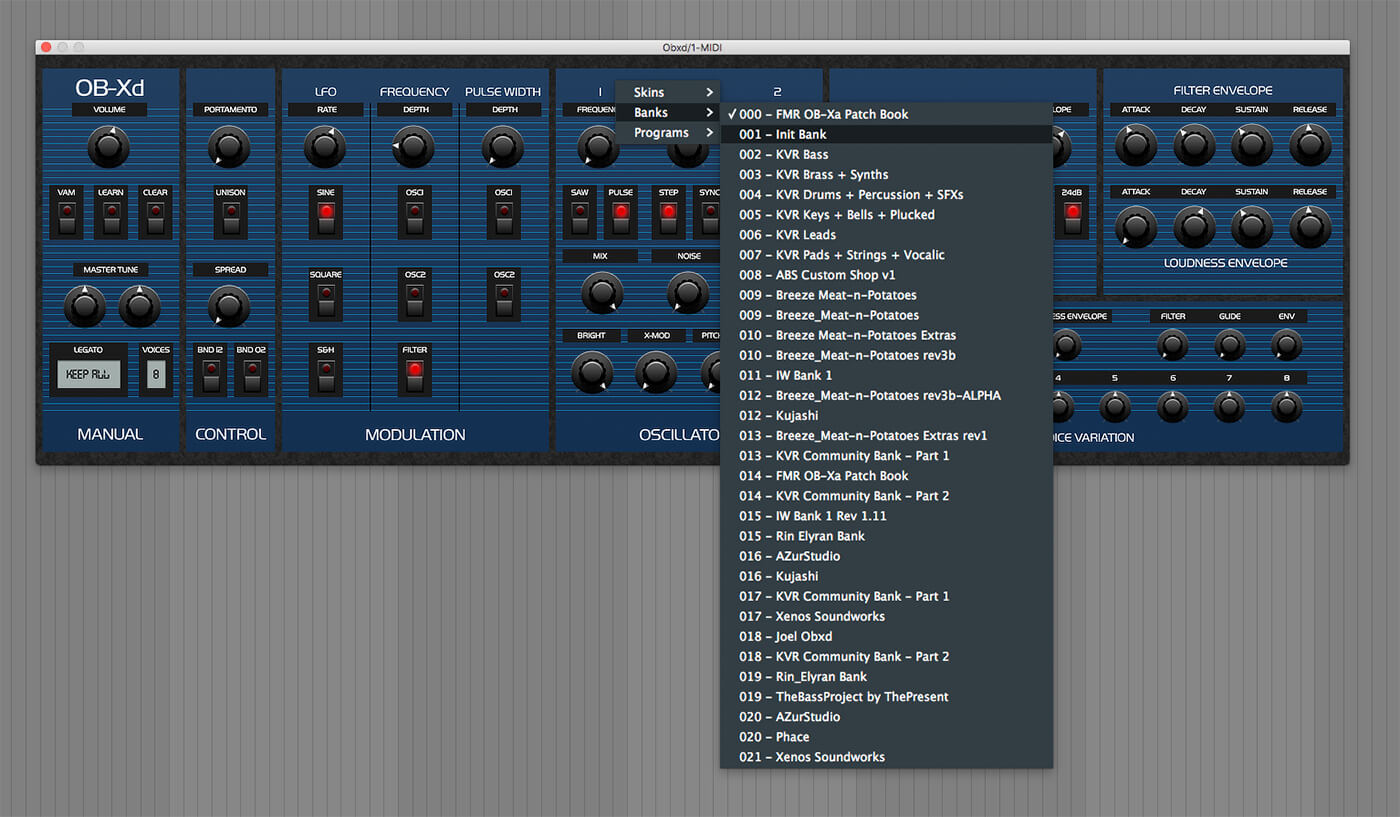Screen dimensions: 1400x817
Task: Toggle the FILTER modulation destination
Action: pyautogui.click(x=414, y=371)
